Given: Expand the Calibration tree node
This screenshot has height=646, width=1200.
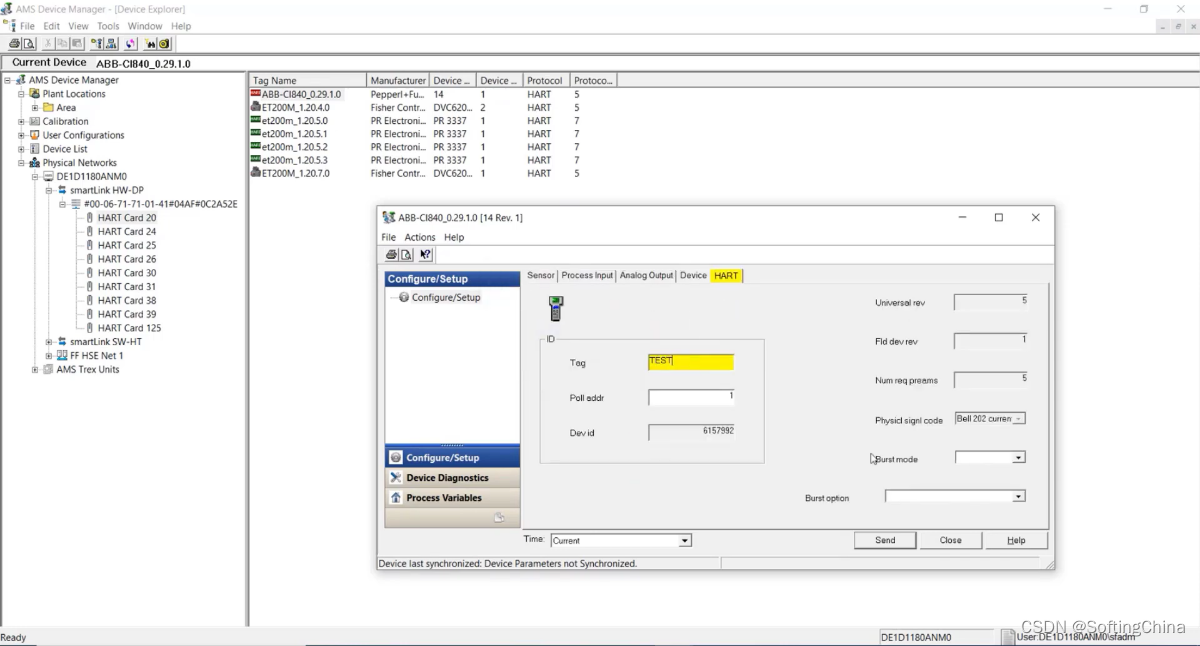Looking at the screenshot, I should point(21,121).
